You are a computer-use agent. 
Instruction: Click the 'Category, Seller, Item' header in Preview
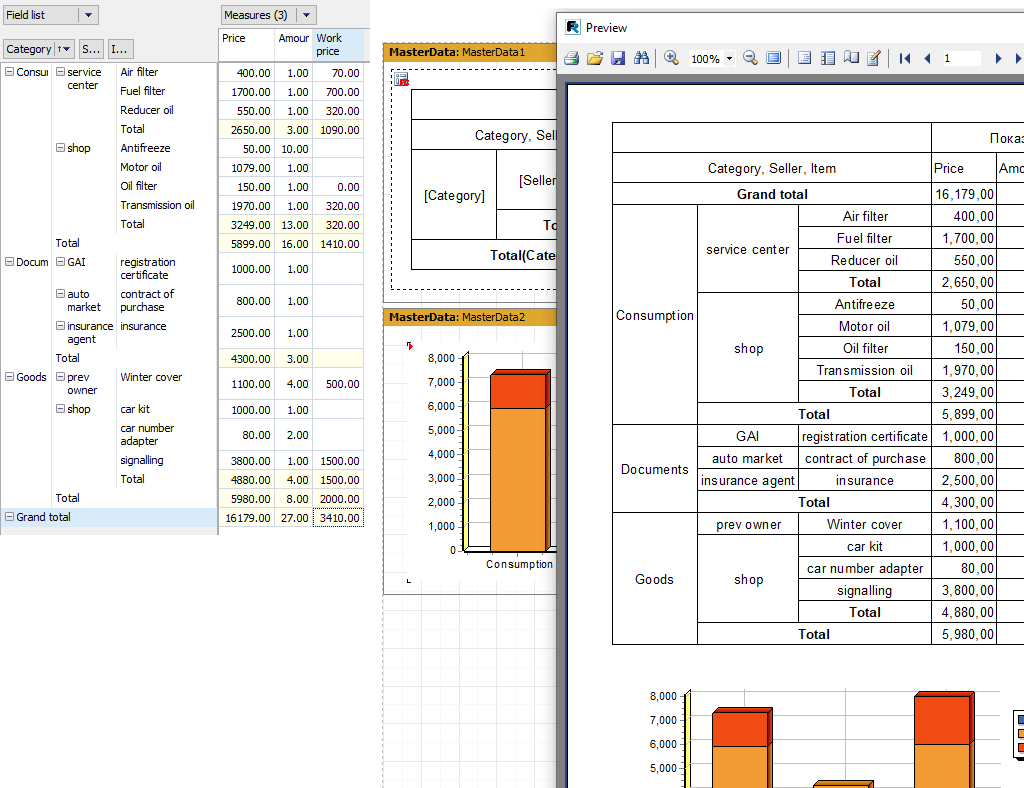point(772,168)
